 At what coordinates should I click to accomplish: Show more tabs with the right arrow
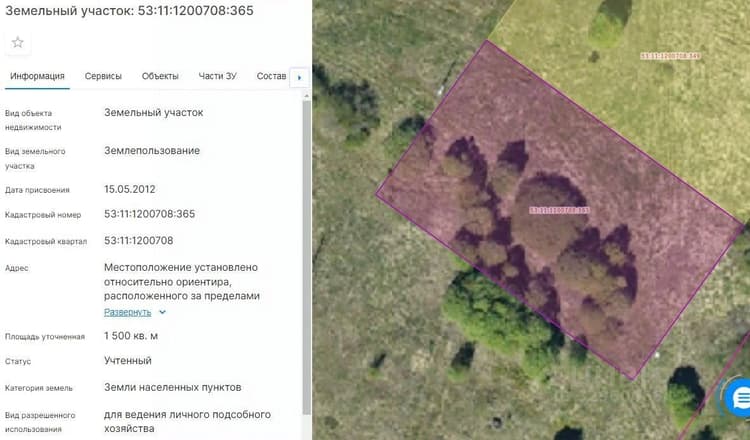299,77
